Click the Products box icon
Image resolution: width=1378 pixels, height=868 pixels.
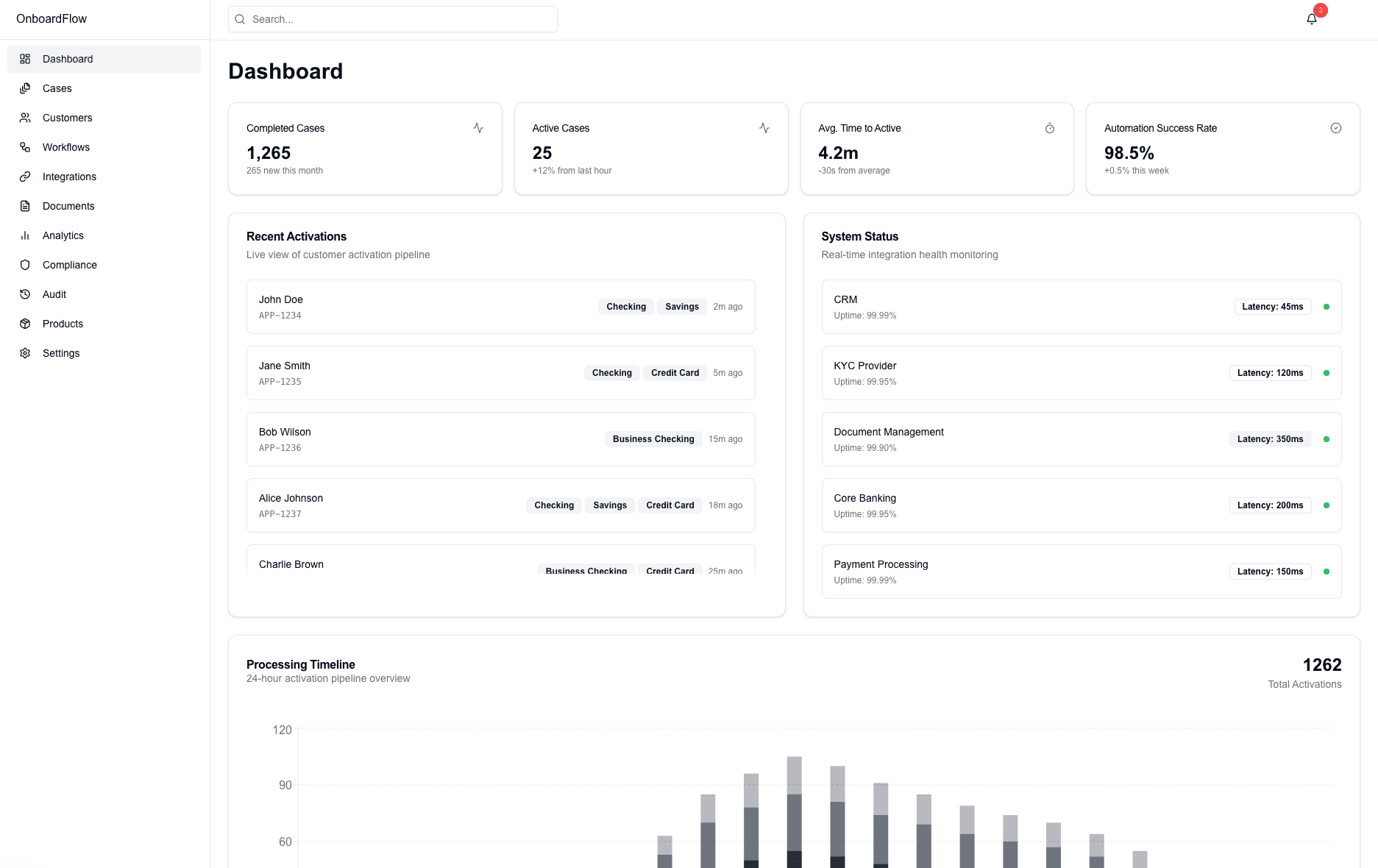pos(25,324)
